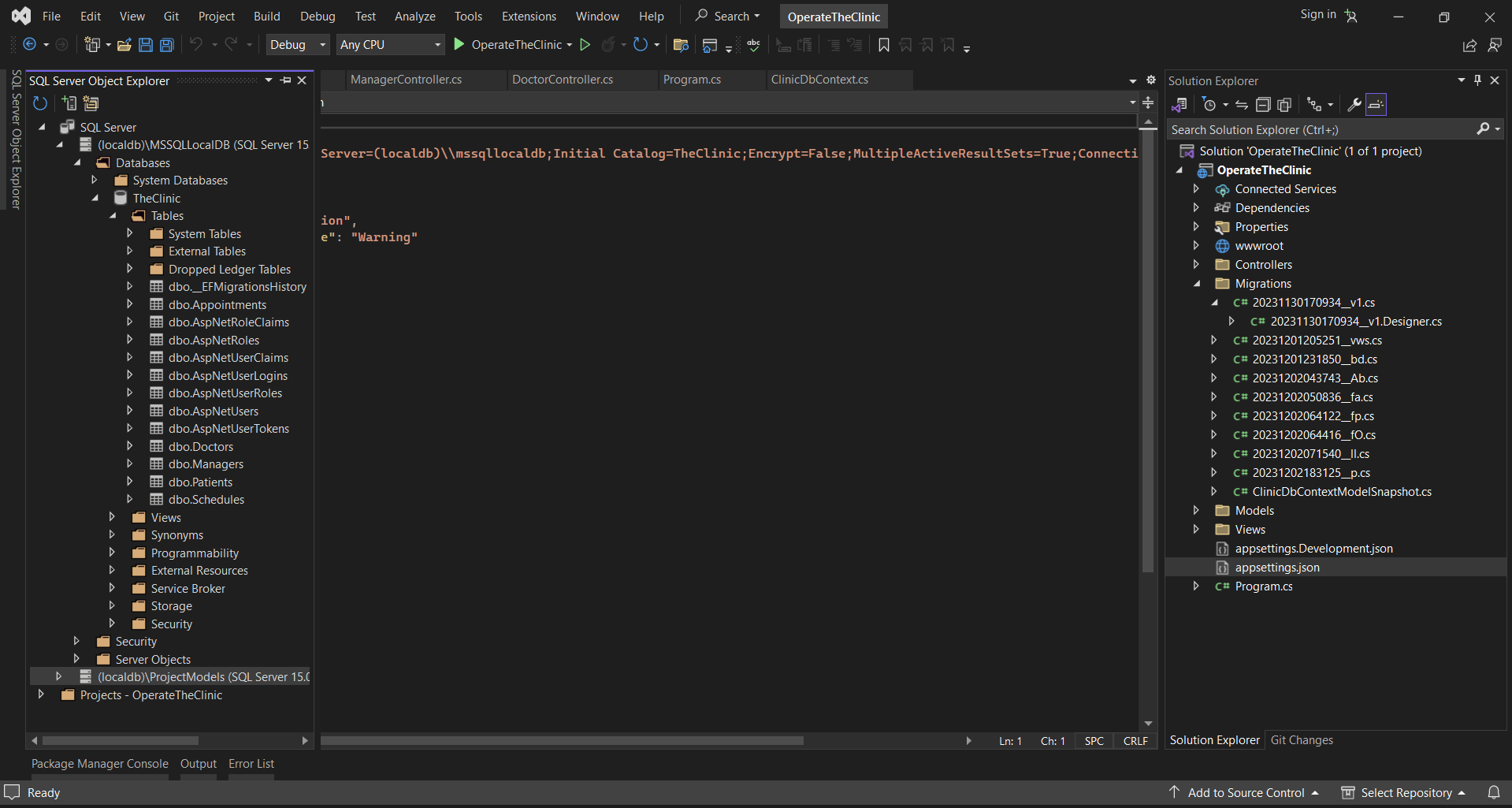This screenshot has width=1512, height=808.
Task: Collapse all items in Solution Explorer
Action: (x=1263, y=105)
